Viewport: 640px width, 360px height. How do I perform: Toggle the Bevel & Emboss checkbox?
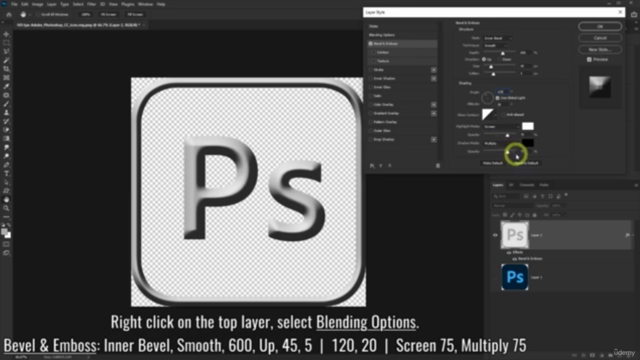[x=371, y=44]
